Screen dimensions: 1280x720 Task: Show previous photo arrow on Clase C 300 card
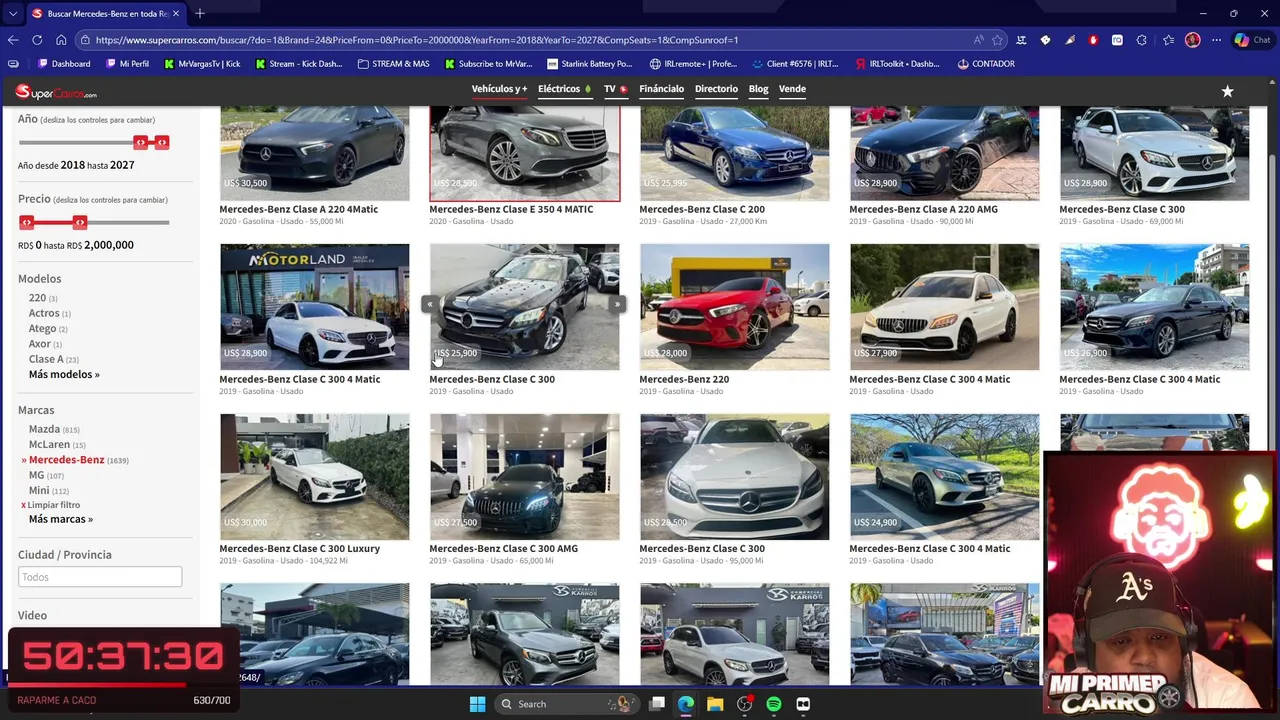pyautogui.click(x=430, y=304)
